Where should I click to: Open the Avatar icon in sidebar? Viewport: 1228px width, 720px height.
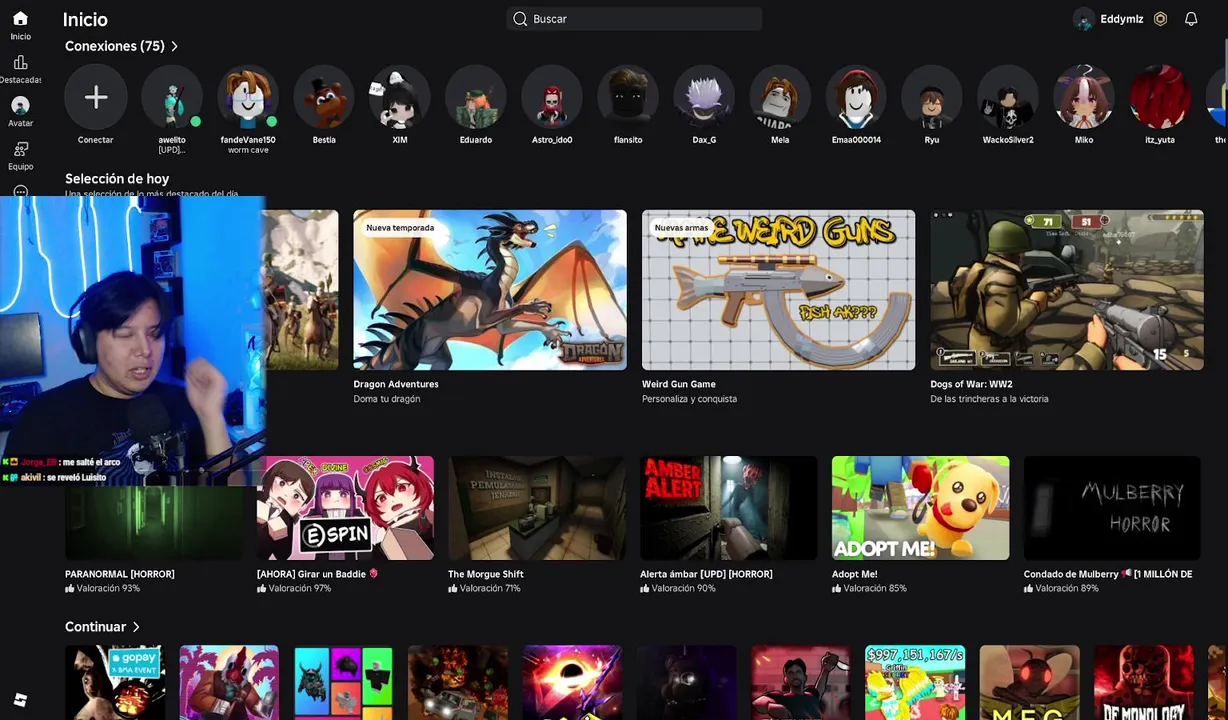point(20,105)
